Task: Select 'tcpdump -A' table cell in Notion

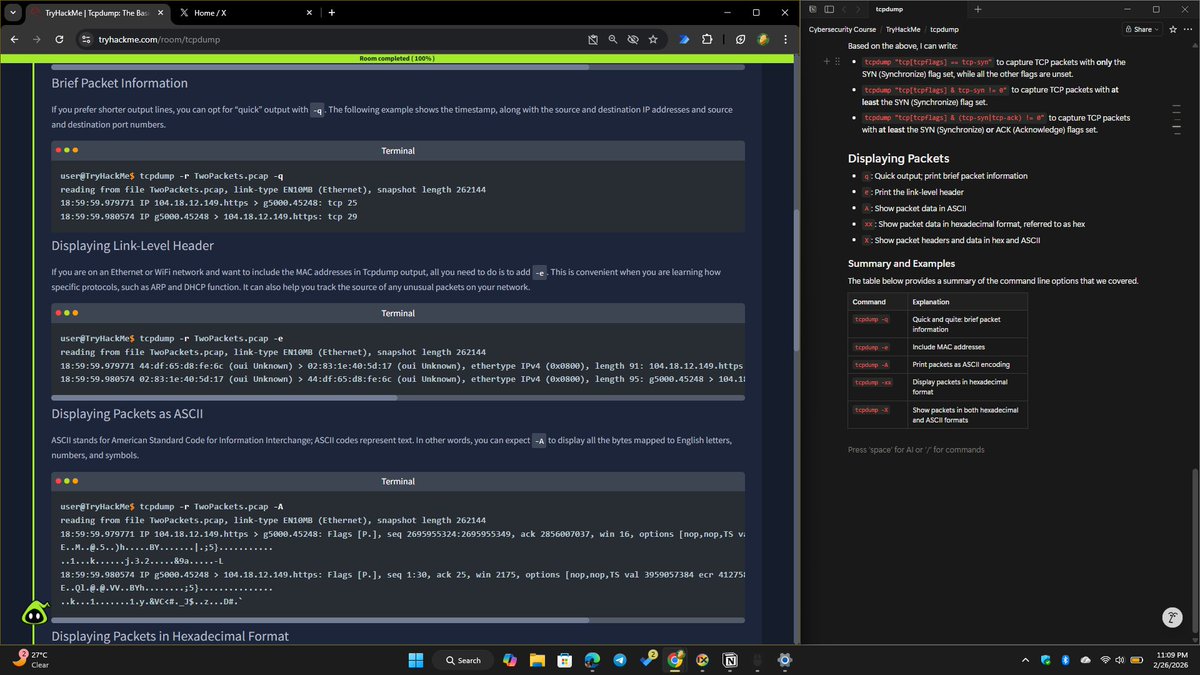Action: coord(877,365)
